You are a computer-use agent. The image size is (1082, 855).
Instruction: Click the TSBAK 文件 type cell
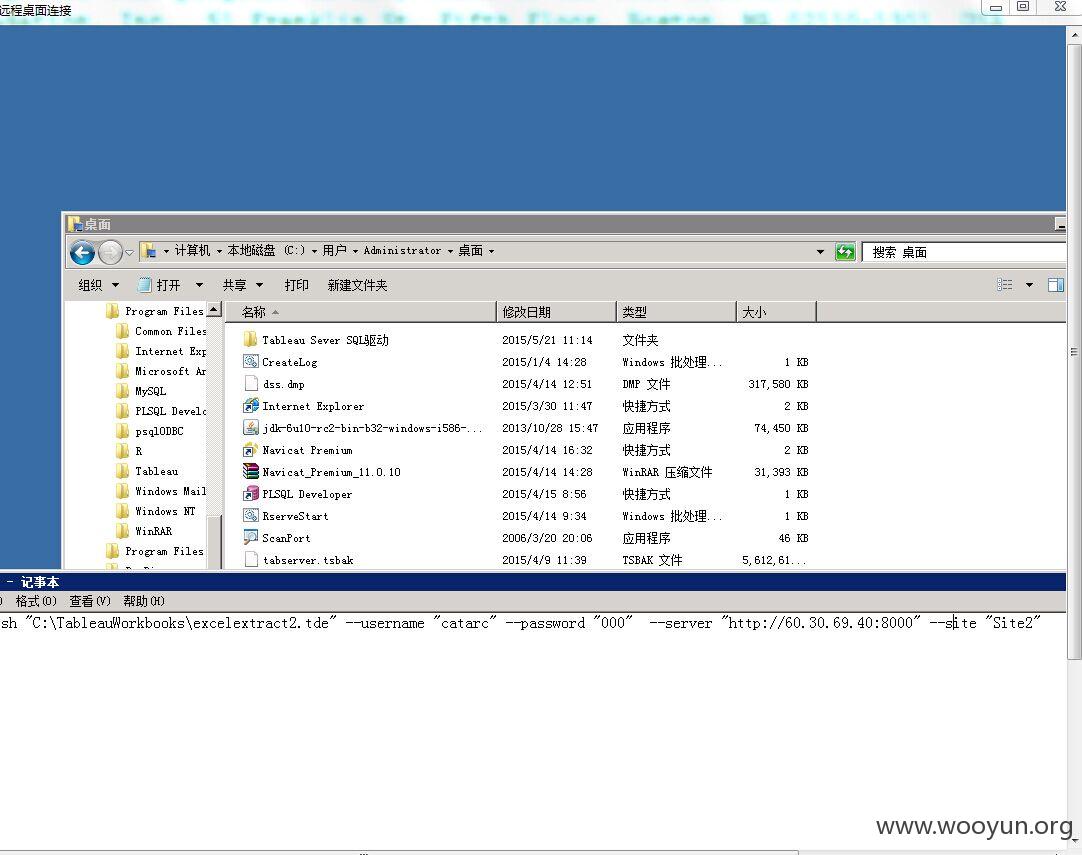tap(651, 560)
